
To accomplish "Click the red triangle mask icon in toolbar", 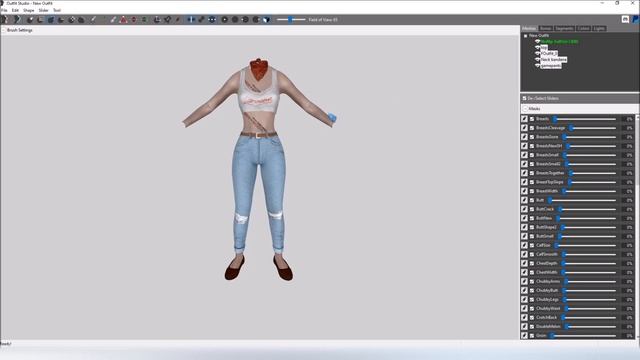I will coord(123,20).
